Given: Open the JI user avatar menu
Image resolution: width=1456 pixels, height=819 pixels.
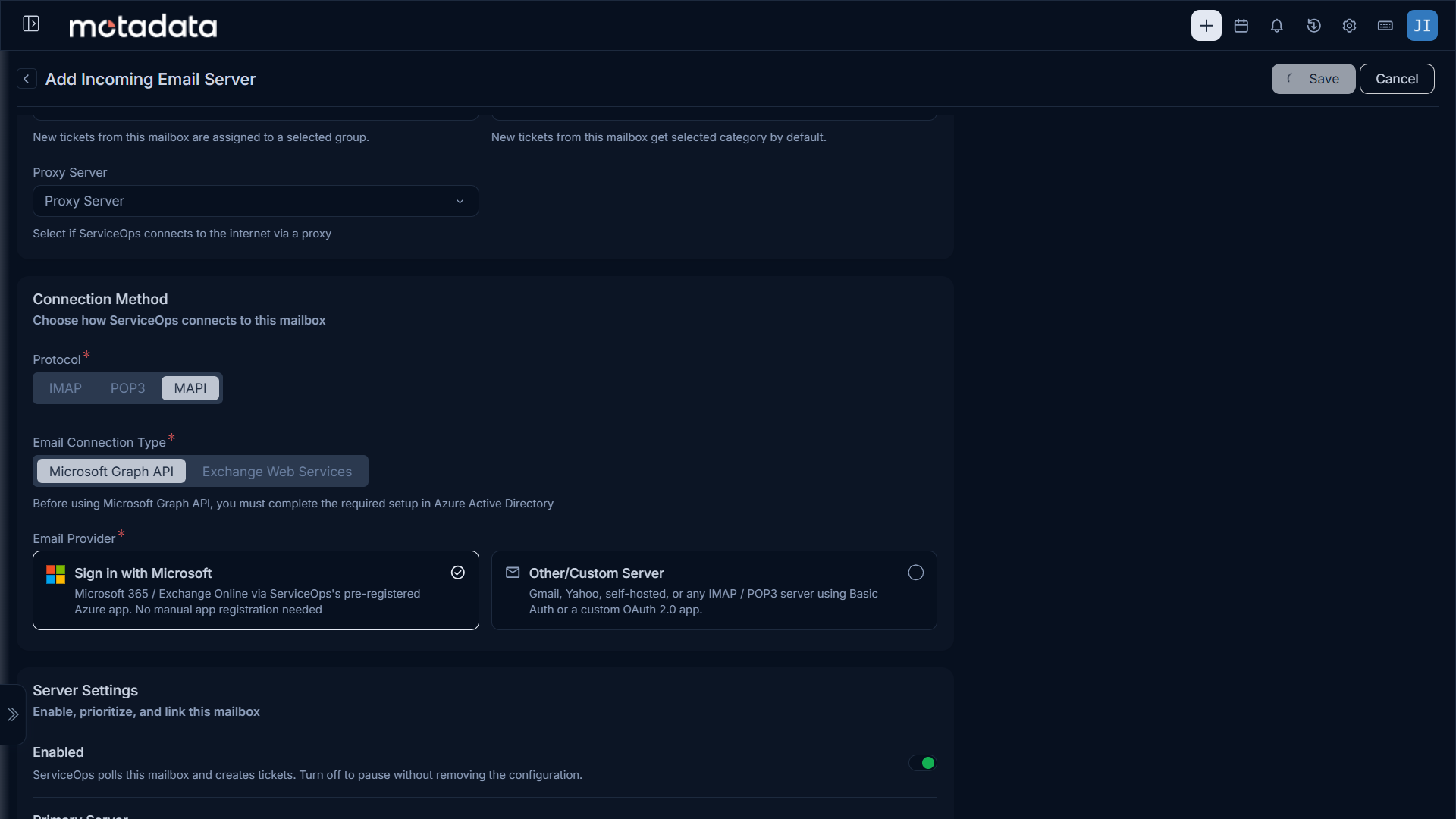Looking at the screenshot, I should click(1422, 26).
